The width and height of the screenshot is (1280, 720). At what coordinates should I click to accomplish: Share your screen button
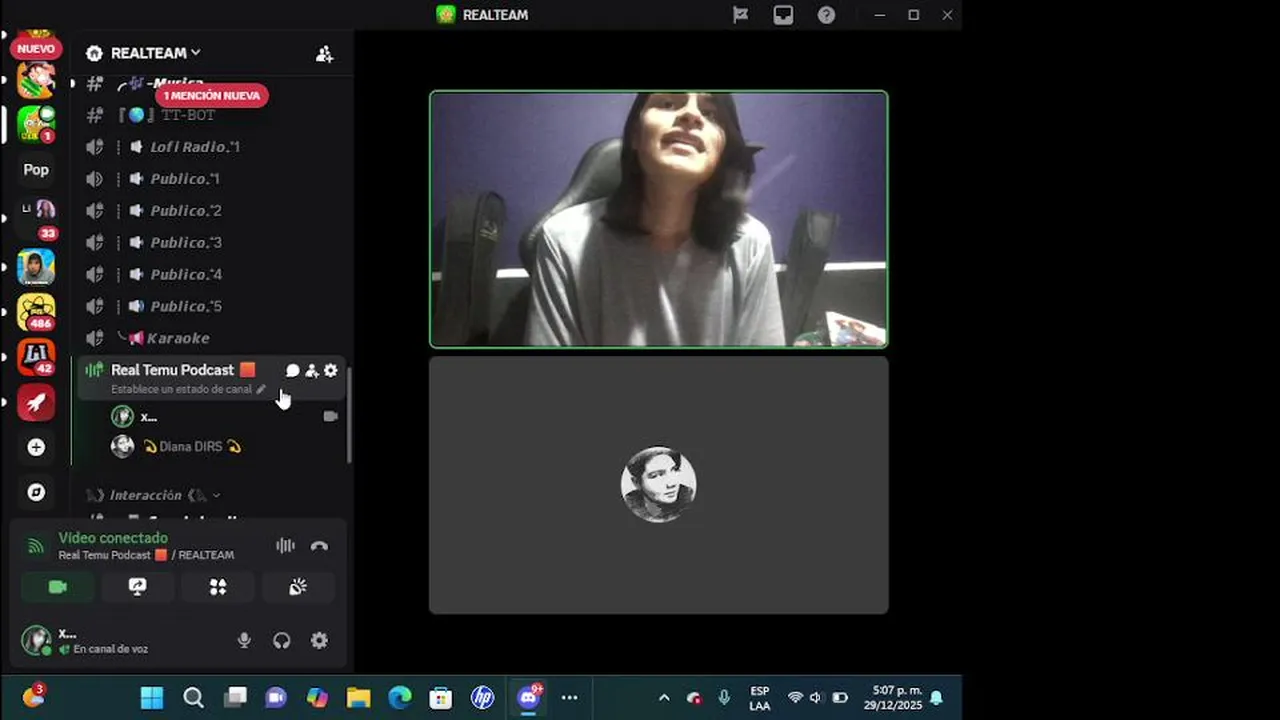point(138,587)
